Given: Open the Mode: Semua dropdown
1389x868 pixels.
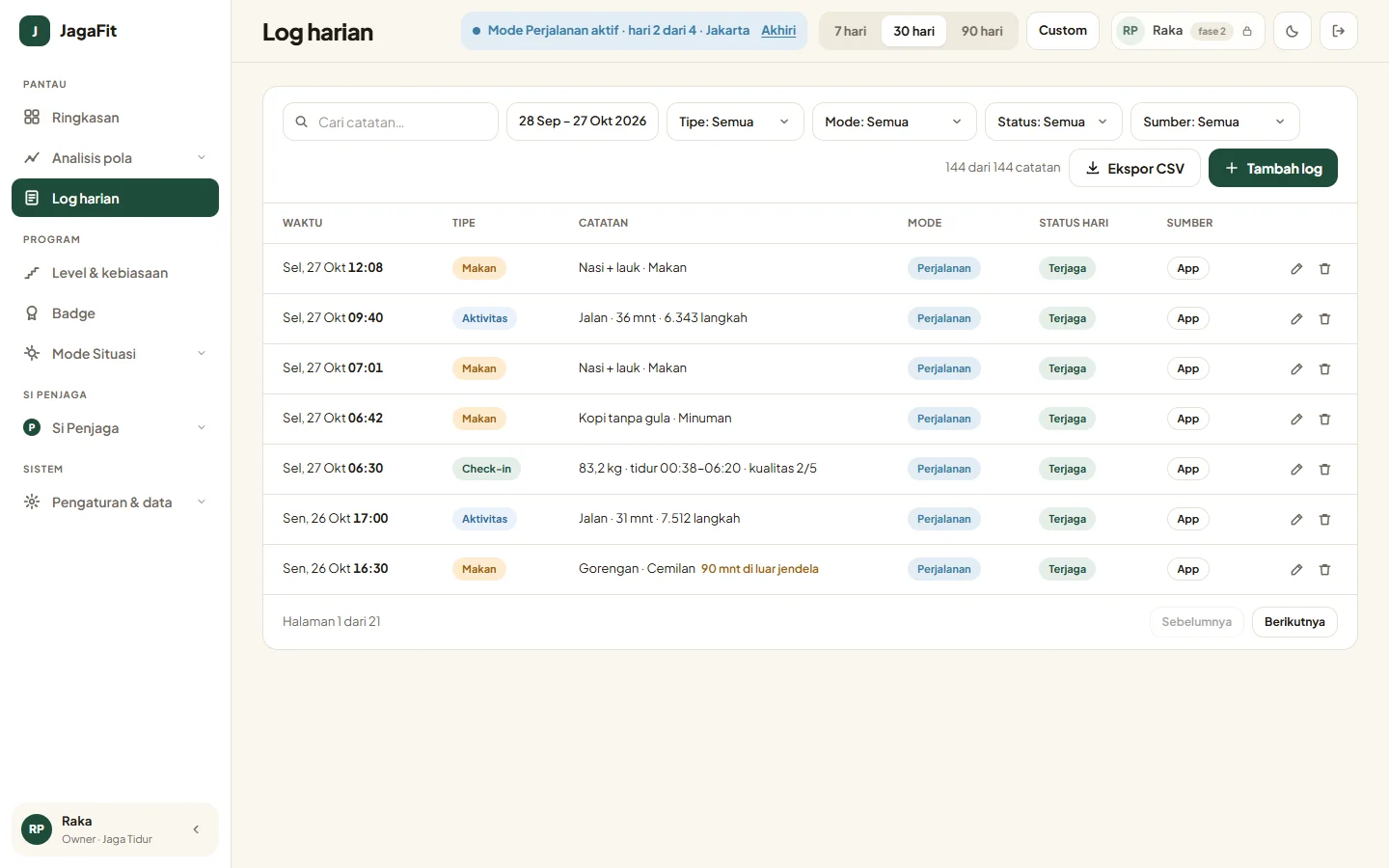Looking at the screenshot, I should (x=894, y=122).
